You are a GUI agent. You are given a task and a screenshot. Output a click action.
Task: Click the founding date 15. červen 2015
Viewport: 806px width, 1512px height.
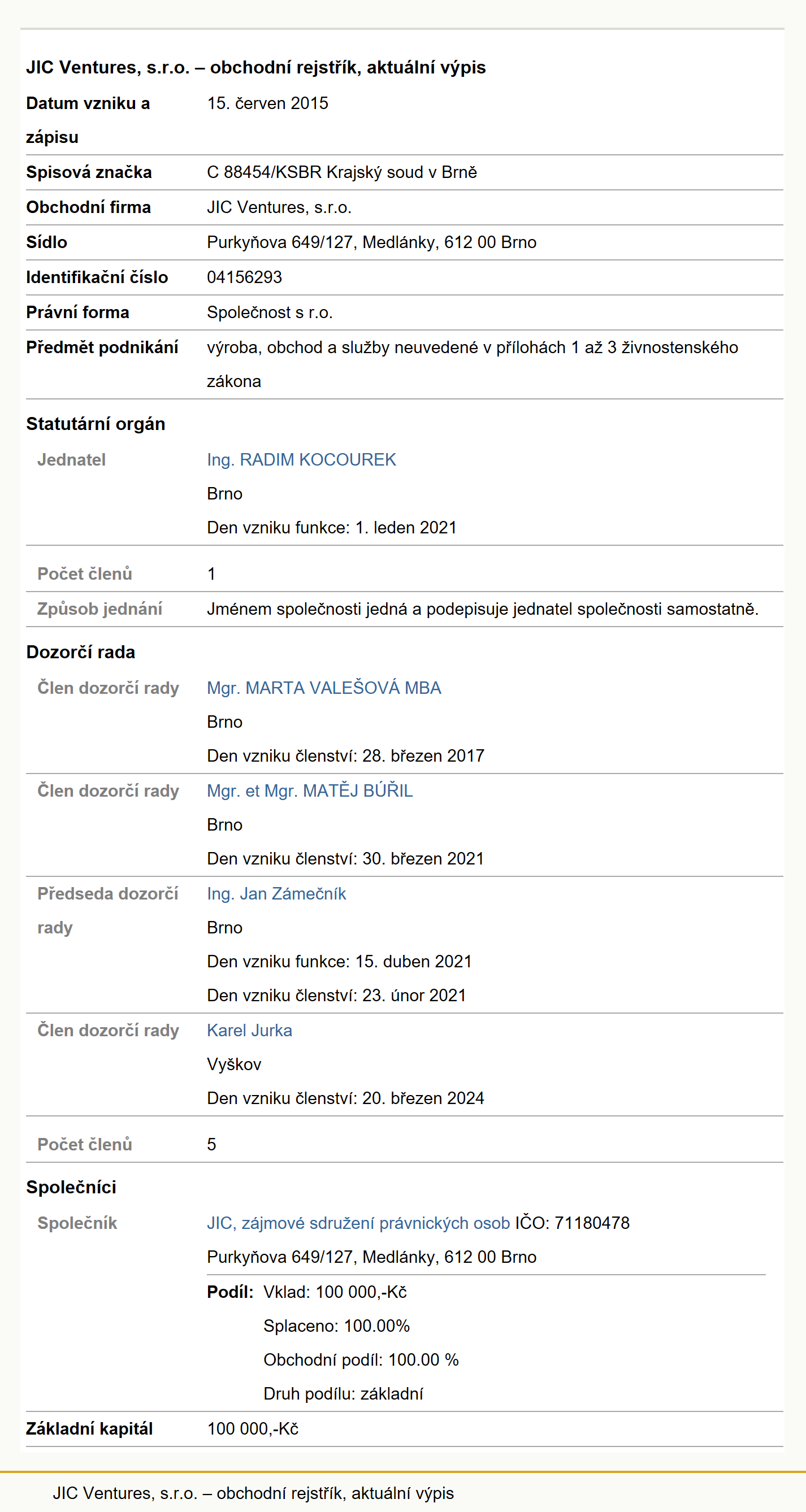tap(268, 103)
